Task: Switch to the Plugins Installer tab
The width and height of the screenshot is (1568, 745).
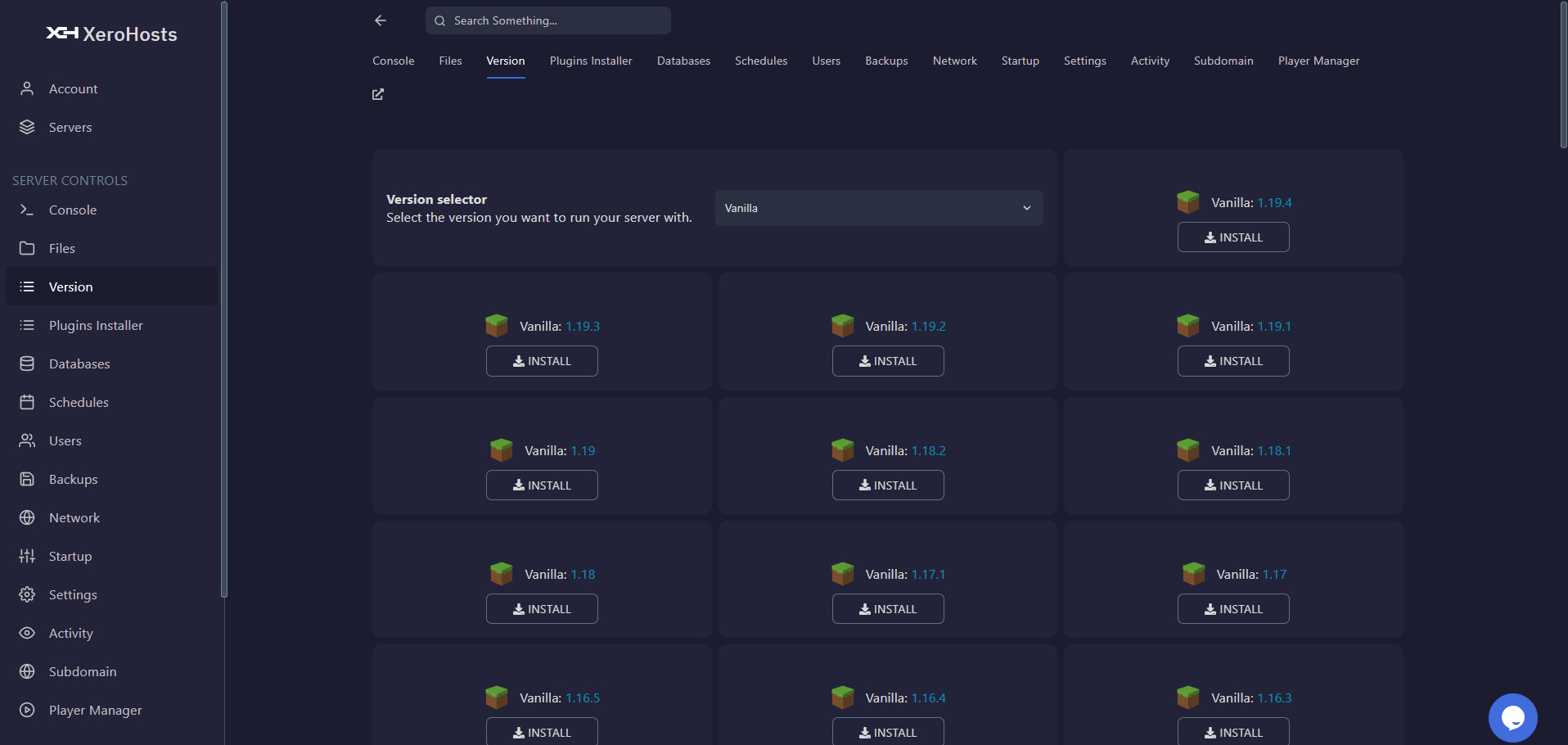Action: tap(590, 61)
